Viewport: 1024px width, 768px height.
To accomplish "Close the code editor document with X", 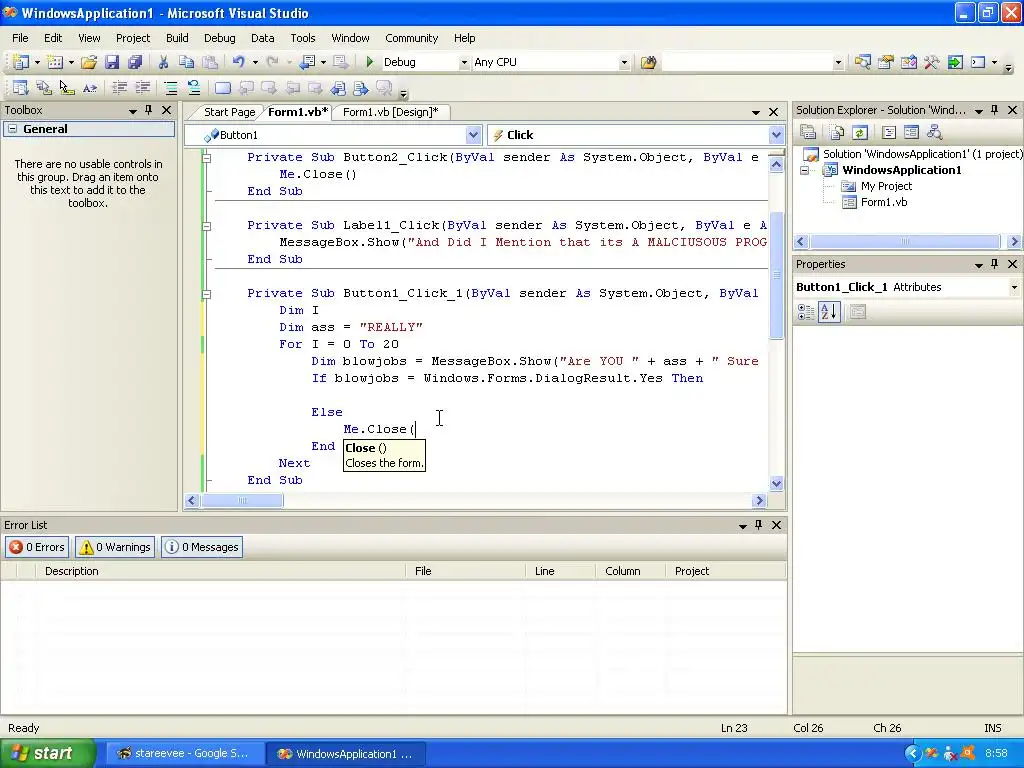I will click(x=773, y=112).
